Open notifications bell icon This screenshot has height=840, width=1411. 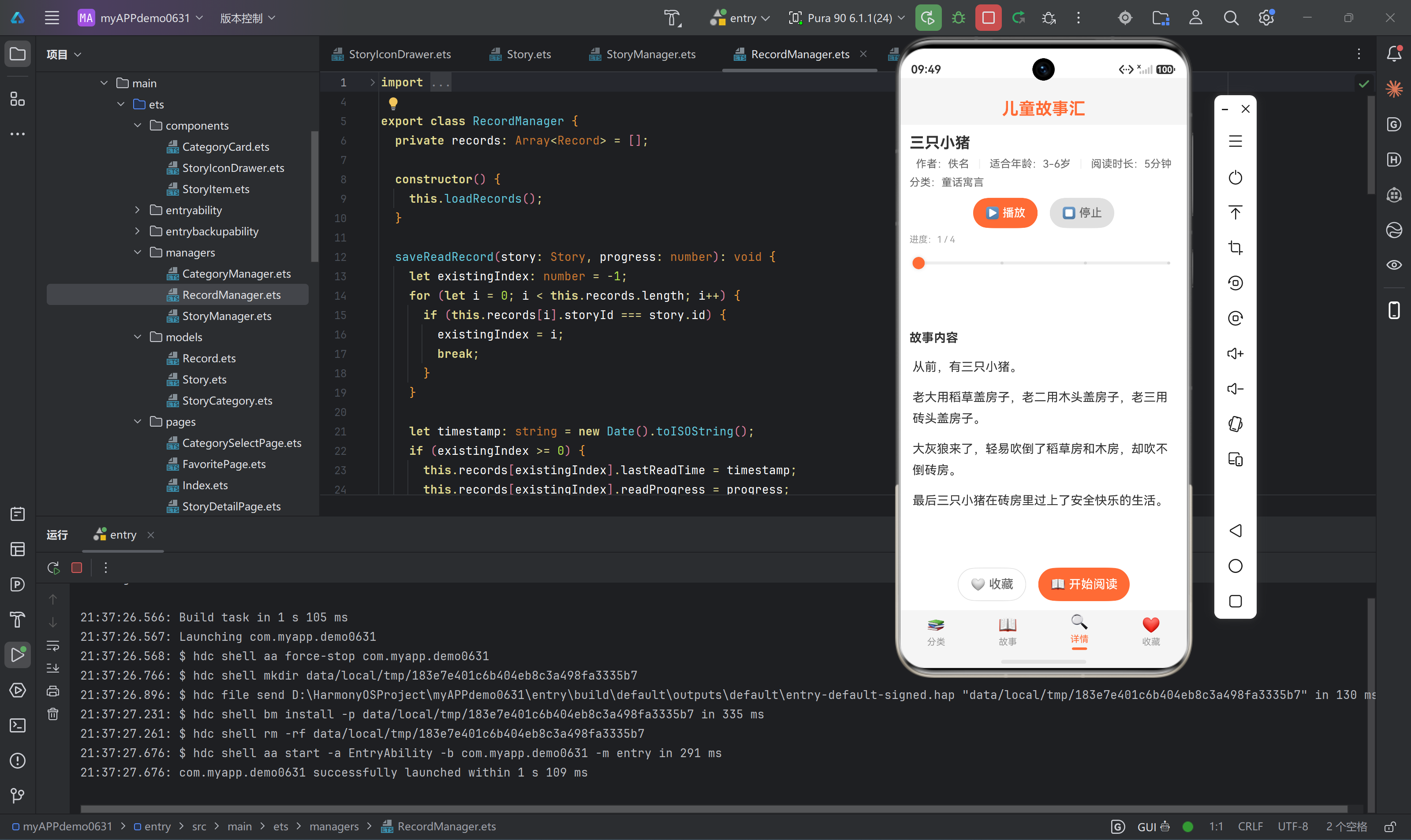pos(1394,54)
